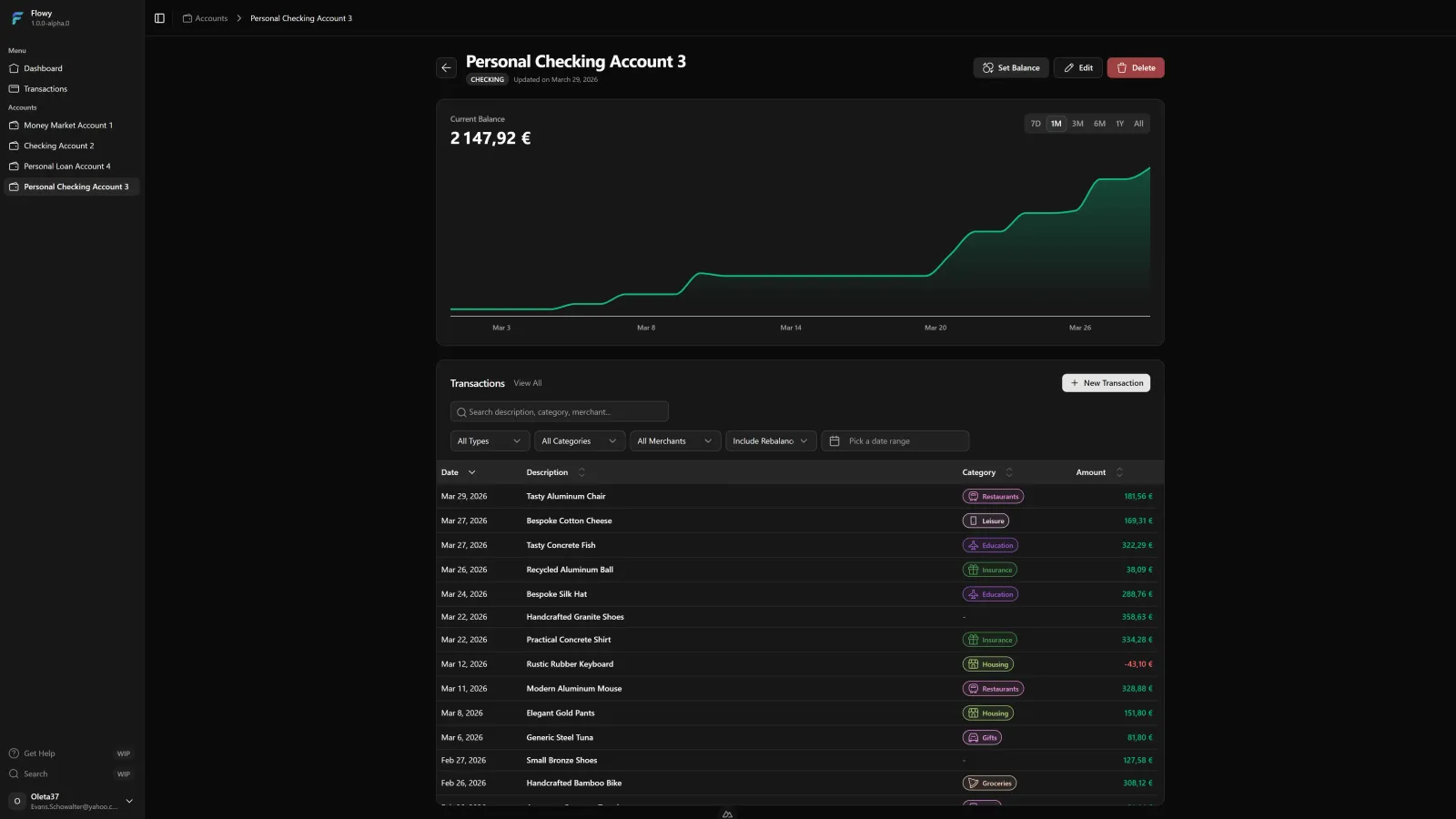Open Set Balance using the scales icon button
The width and height of the screenshot is (1456, 819).
coord(987,67)
